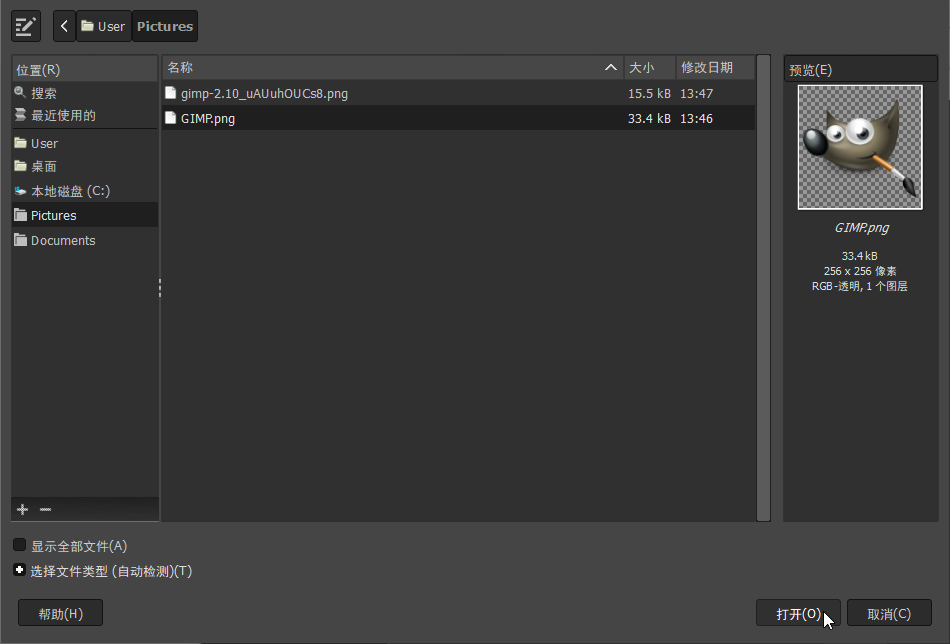
Task: Click file icon of GIMP.png
Action: pyautogui.click(x=171, y=118)
